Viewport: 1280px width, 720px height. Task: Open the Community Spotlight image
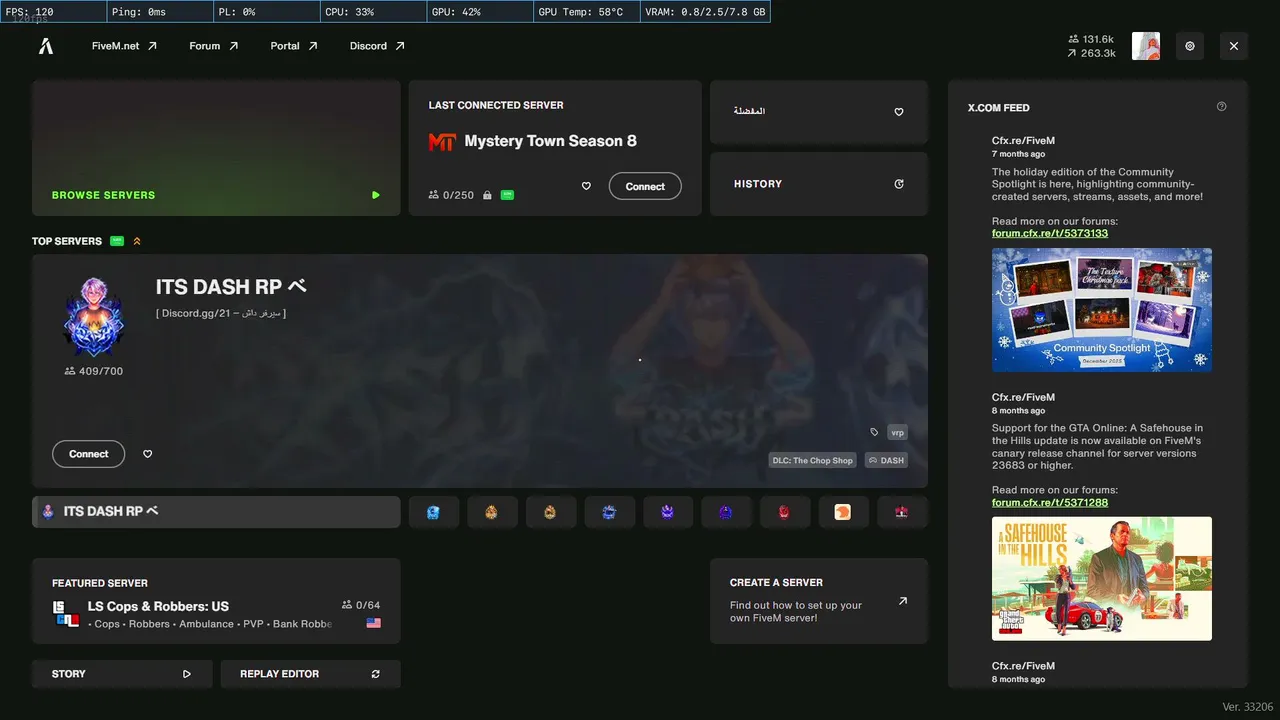[x=1102, y=310]
